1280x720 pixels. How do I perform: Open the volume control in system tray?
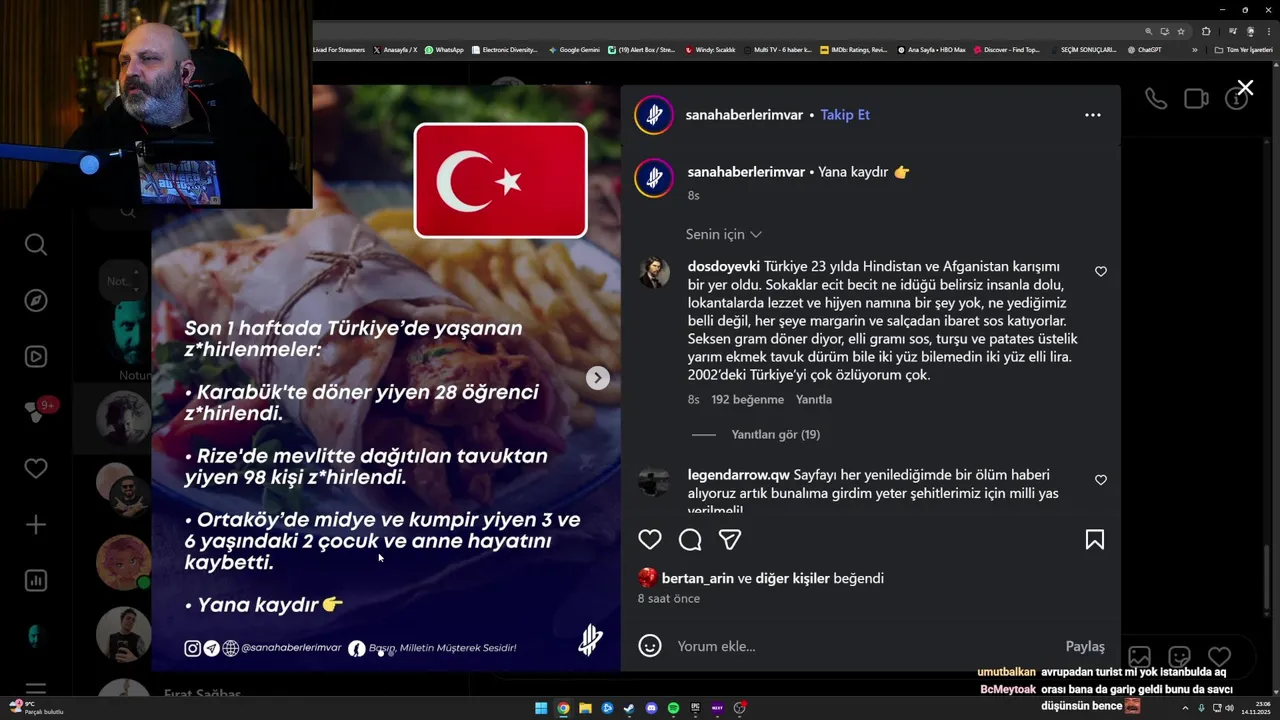click(x=1229, y=708)
